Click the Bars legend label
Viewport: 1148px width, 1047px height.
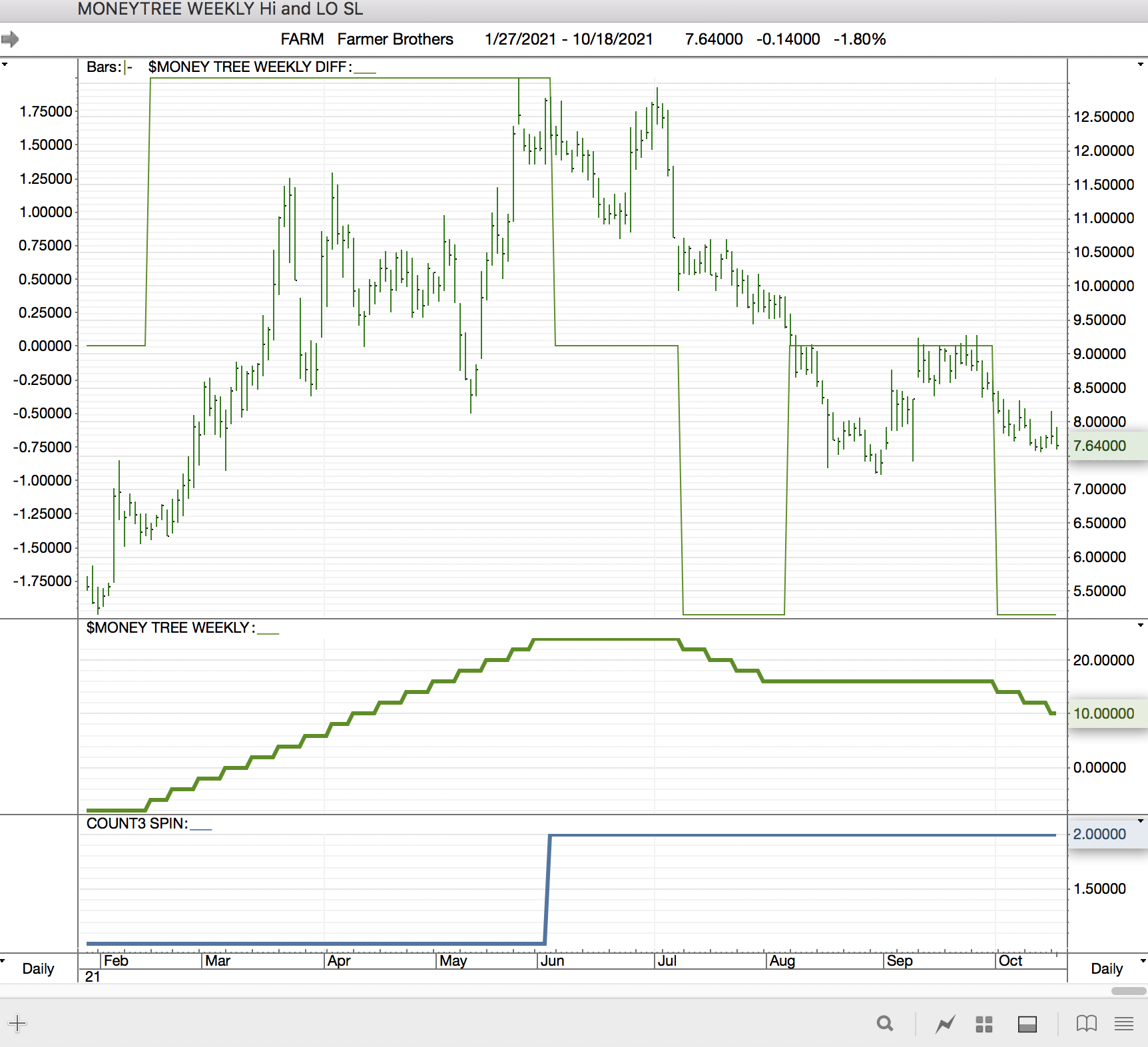click(x=104, y=67)
